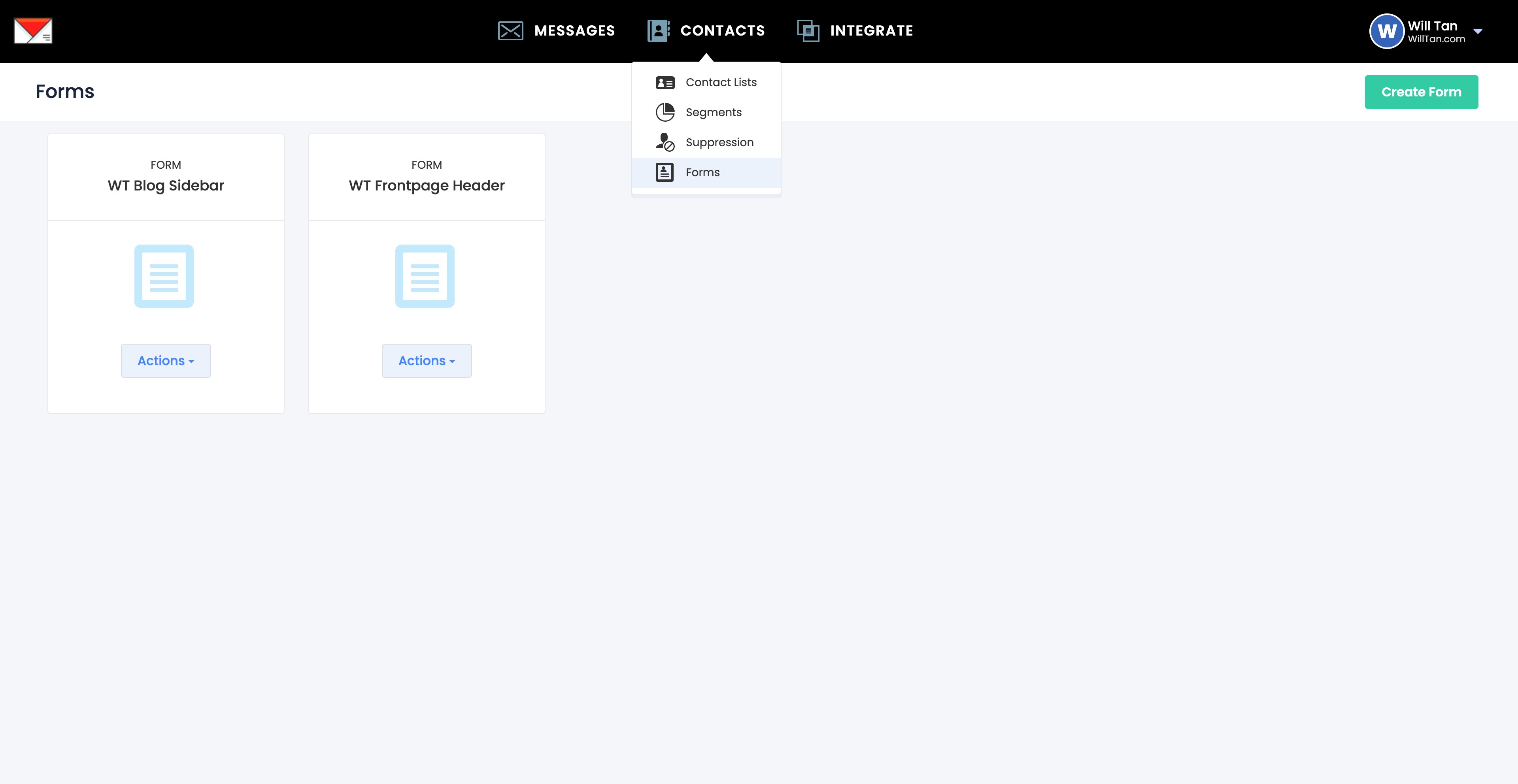The width and height of the screenshot is (1518, 784).
Task: Click the Integrate overlapping squares icon
Action: tap(808, 31)
